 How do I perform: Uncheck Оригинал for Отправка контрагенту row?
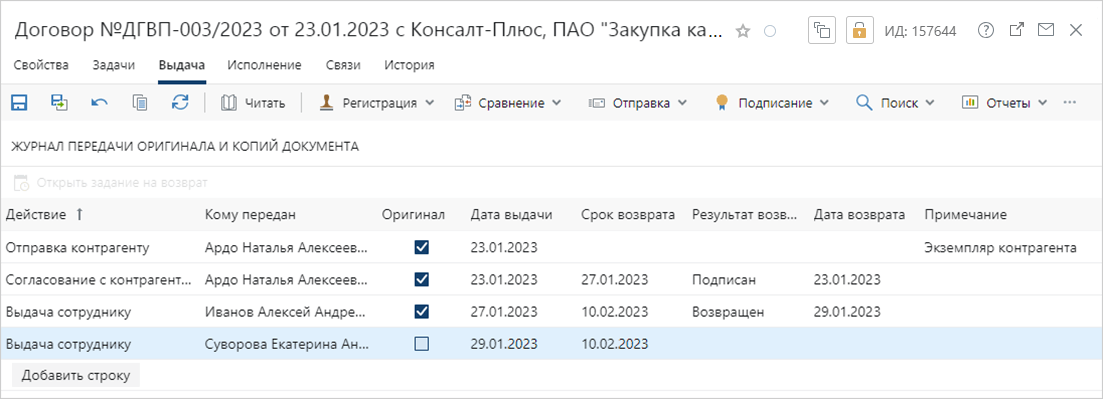(422, 247)
